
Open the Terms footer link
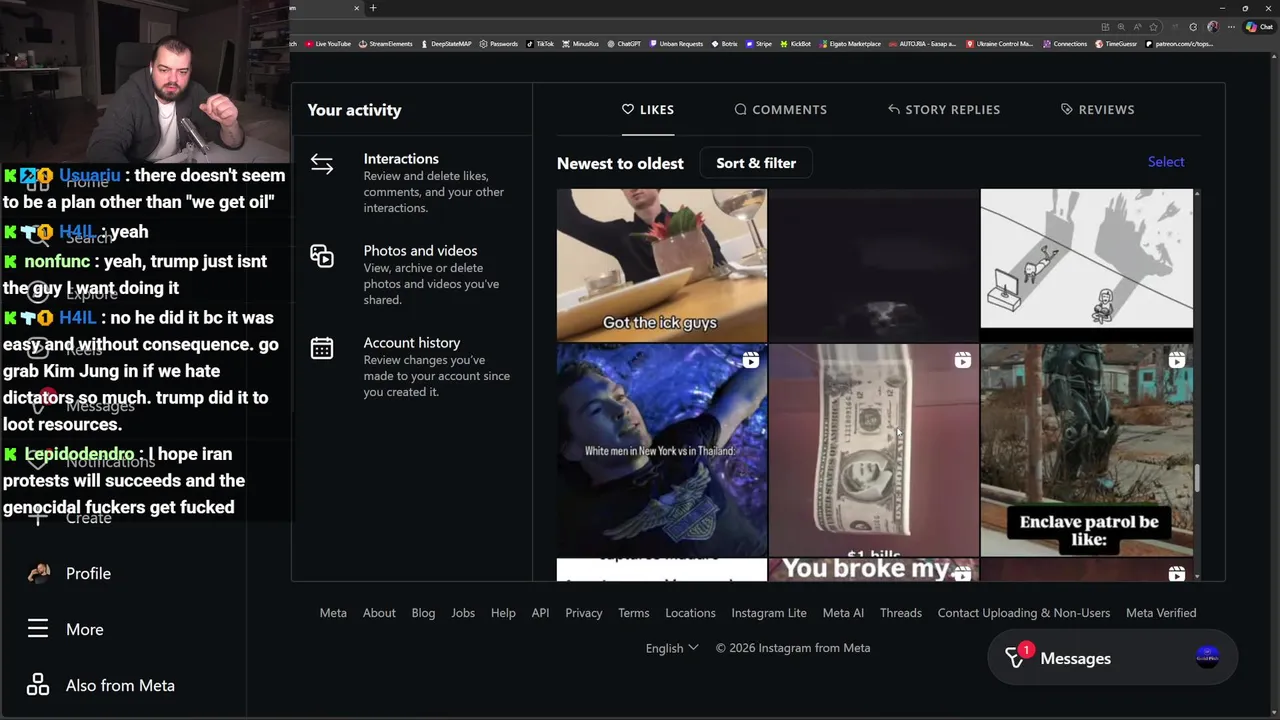click(633, 613)
